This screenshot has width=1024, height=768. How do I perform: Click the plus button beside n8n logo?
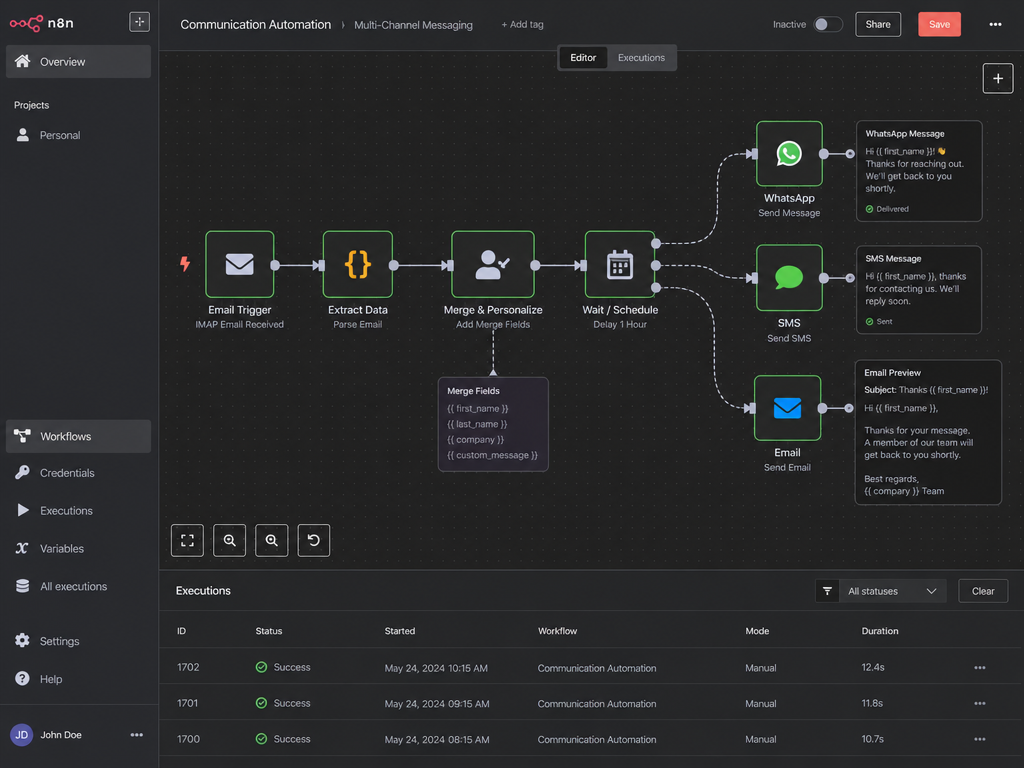[x=139, y=22]
